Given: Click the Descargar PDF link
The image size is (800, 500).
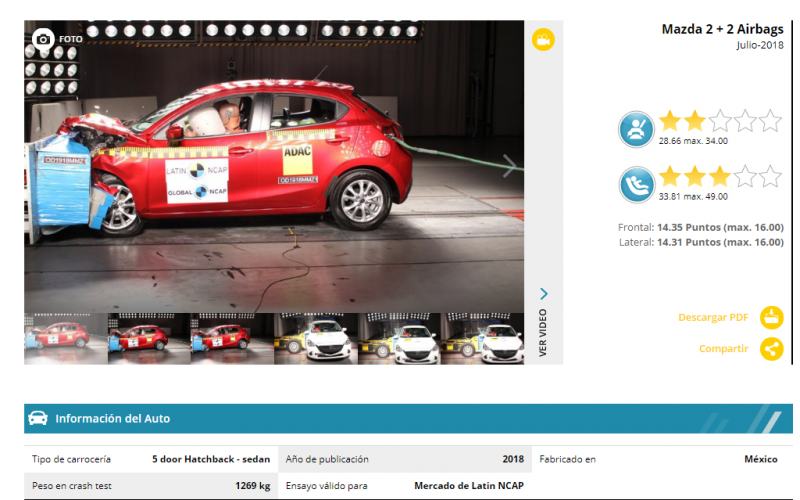Looking at the screenshot, I should (713, 318).
